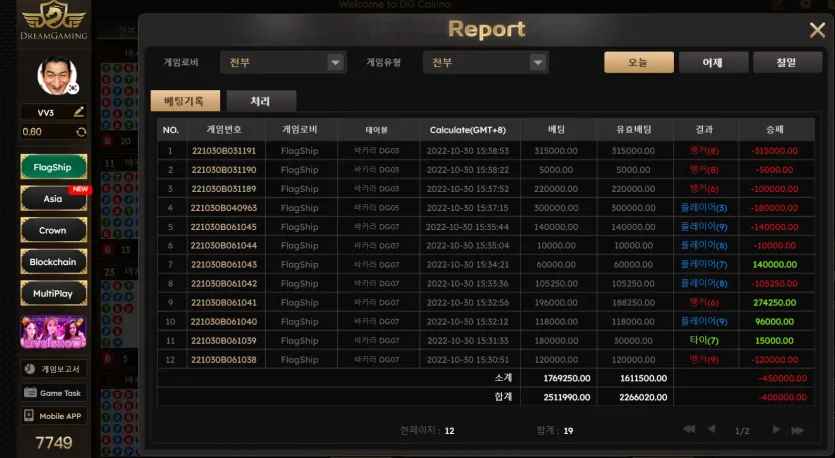Click game number 221030B061039

224,341
